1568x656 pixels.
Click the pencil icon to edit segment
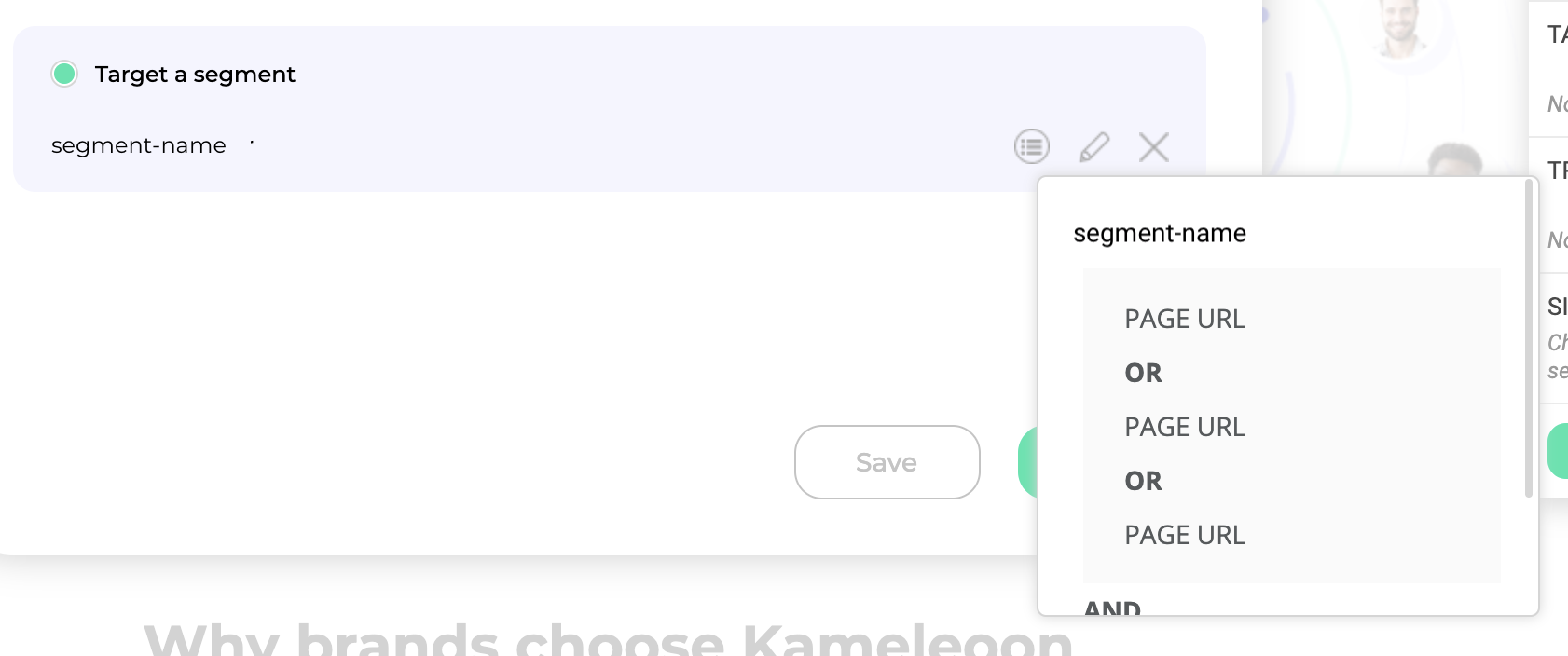tap(1094, 146)
